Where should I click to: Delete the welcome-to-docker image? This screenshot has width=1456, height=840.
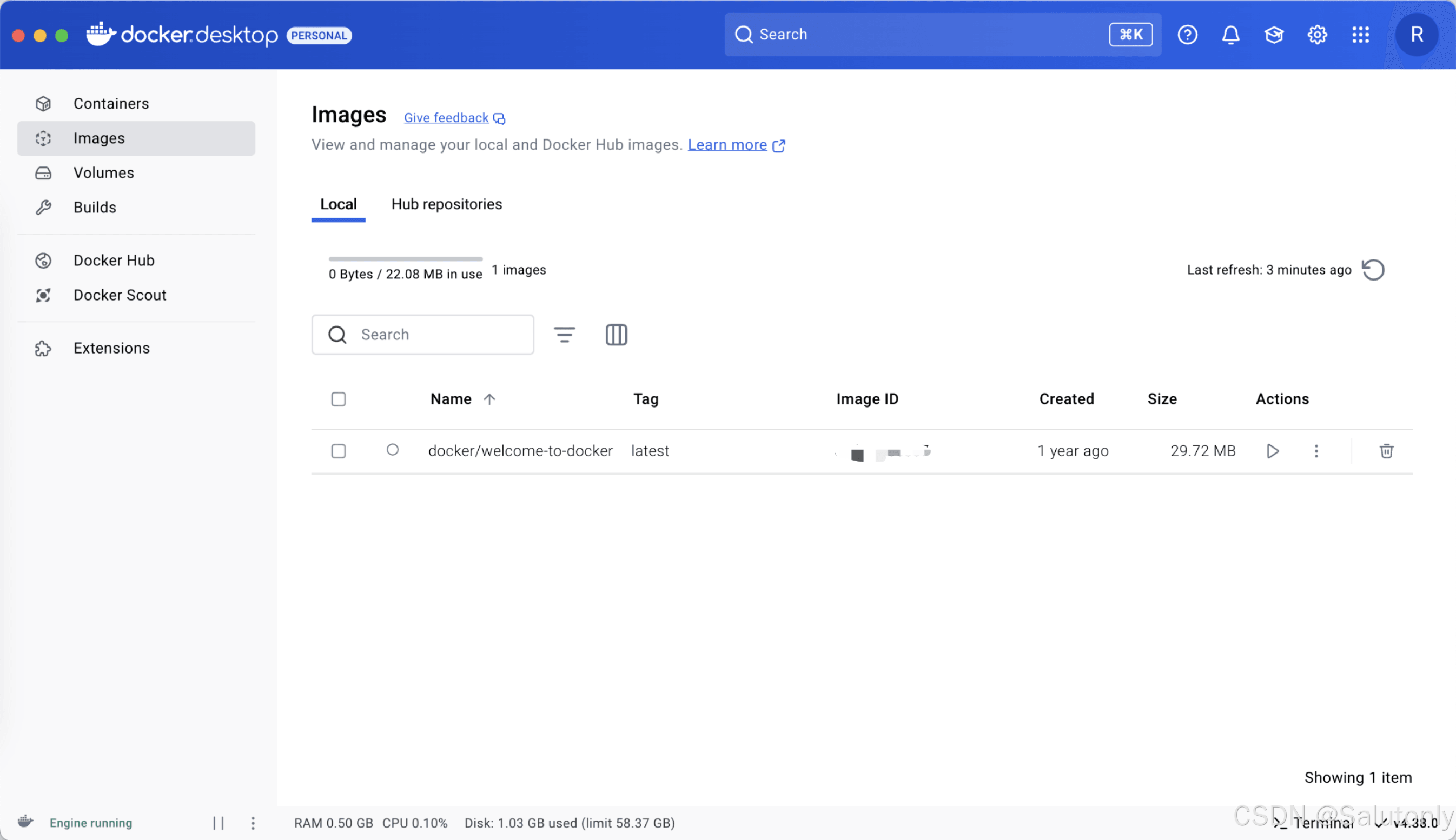(x=1386, y=451)
